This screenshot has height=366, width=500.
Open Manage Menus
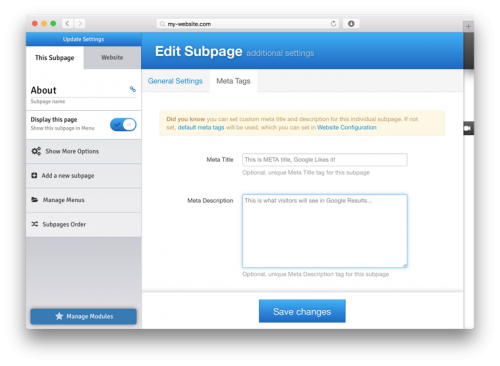click(84, 200)
